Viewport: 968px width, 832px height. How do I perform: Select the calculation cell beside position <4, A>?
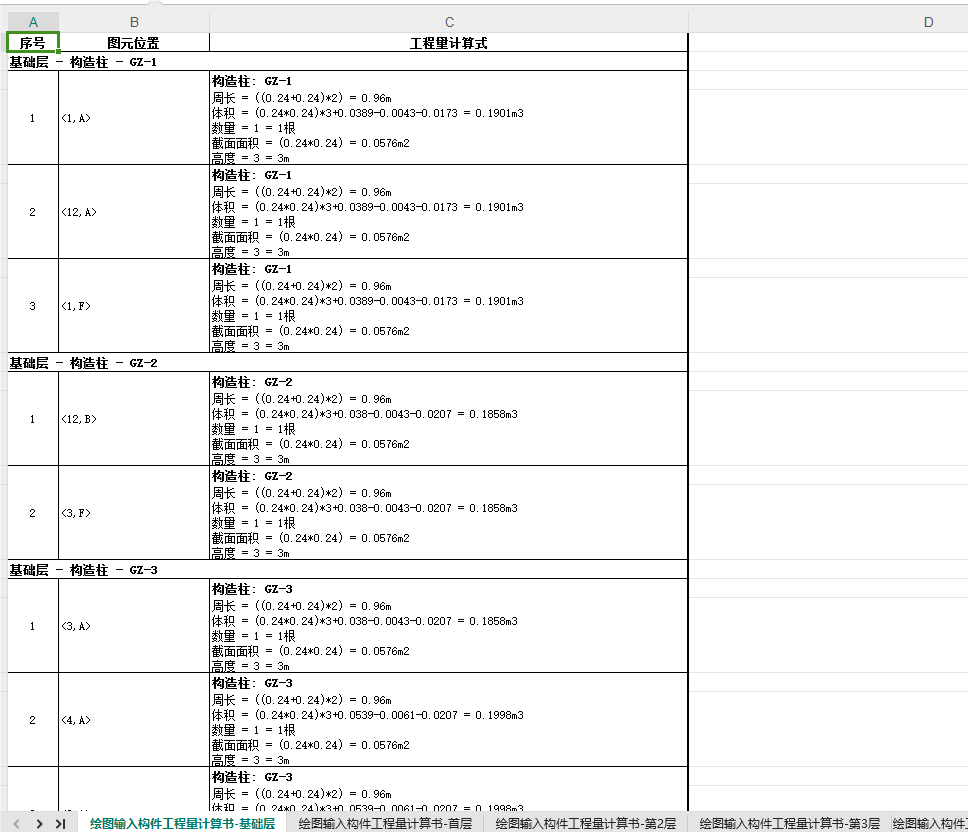(449, 720)
